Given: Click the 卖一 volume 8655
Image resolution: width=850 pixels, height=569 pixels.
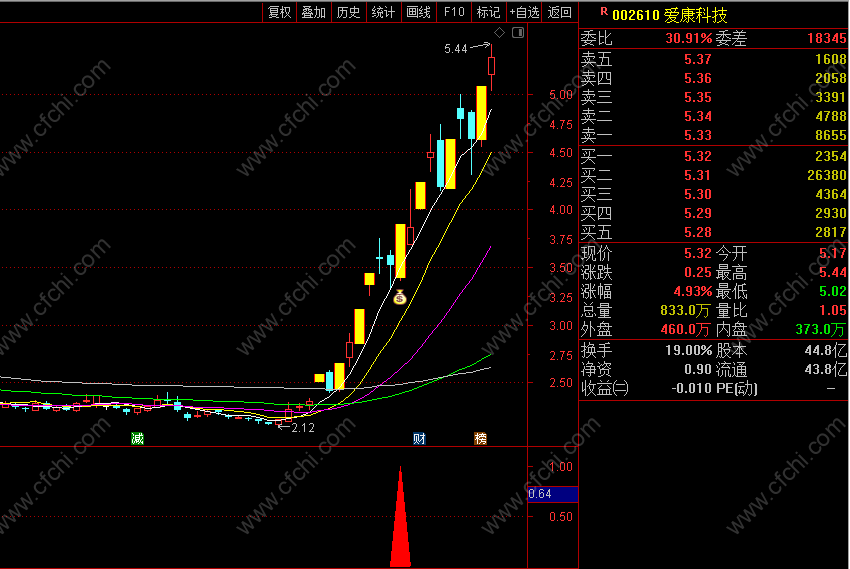Looking at the screenshot, I should click(830, 135).
